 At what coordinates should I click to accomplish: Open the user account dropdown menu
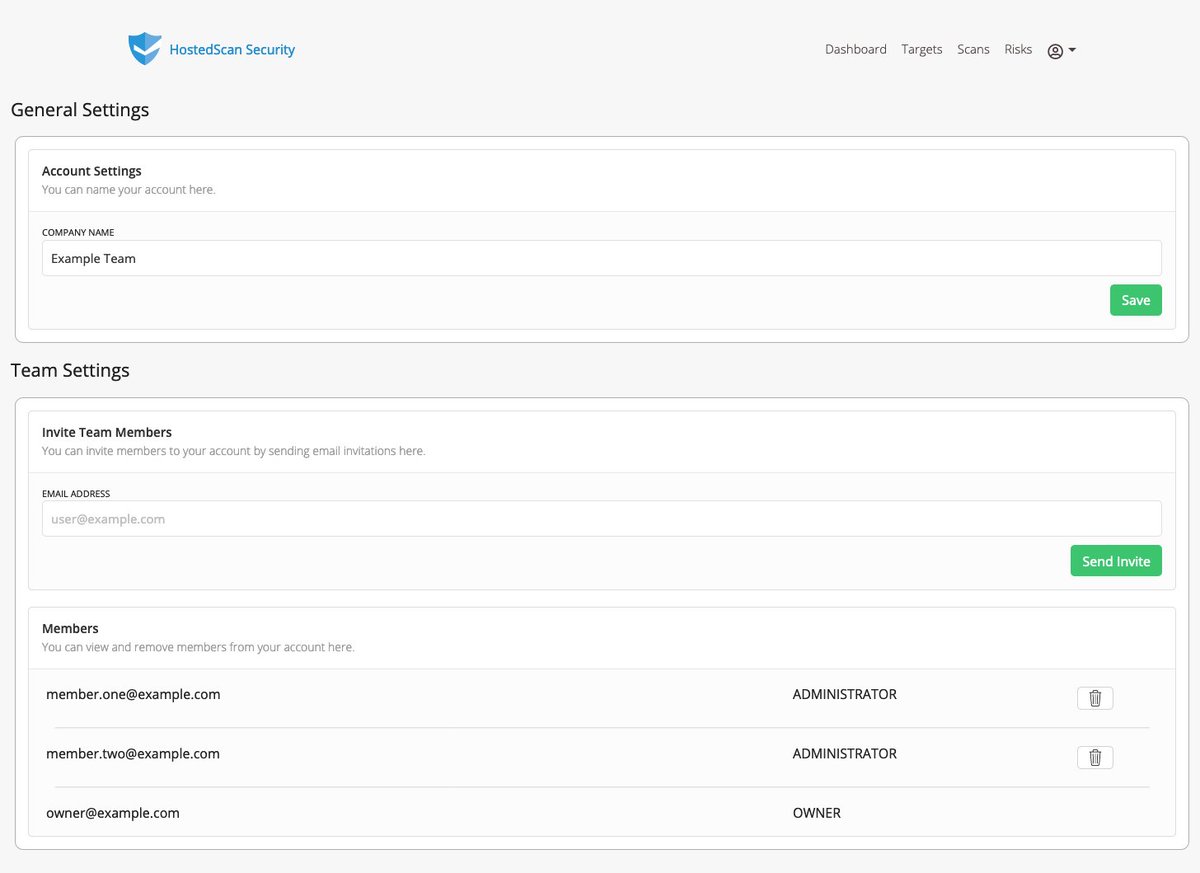click(1061, 50)
